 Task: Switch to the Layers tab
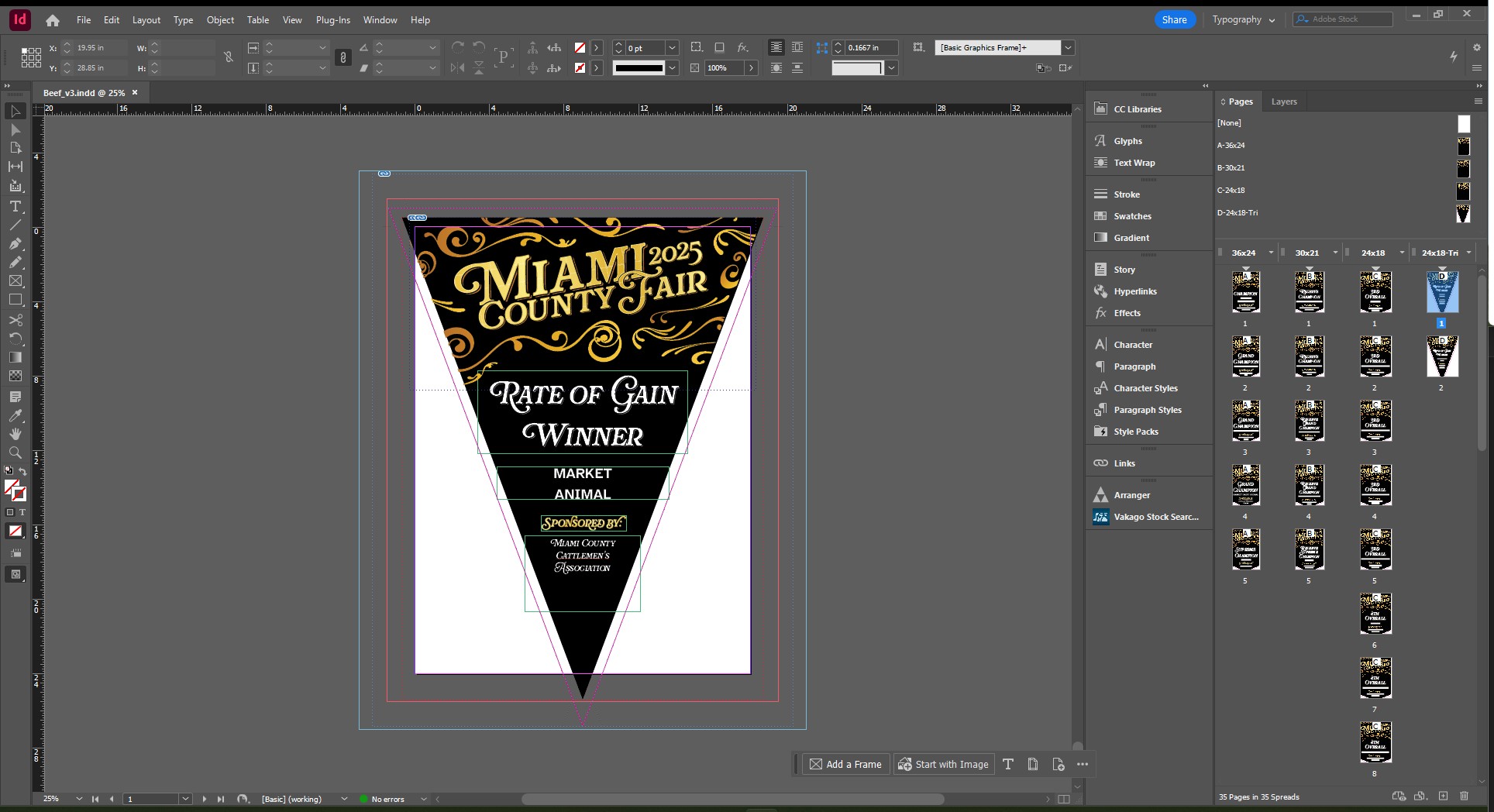click(1283, 101)
